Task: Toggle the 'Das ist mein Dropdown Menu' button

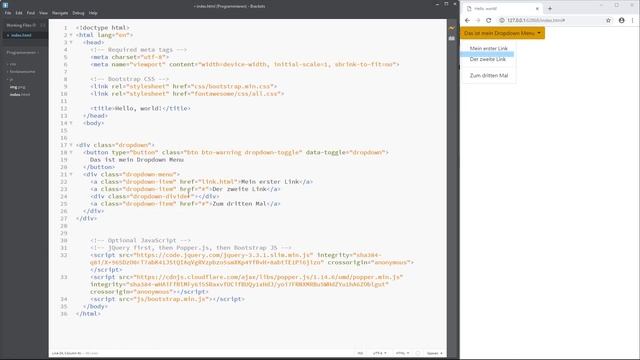Action: (502, 33)
